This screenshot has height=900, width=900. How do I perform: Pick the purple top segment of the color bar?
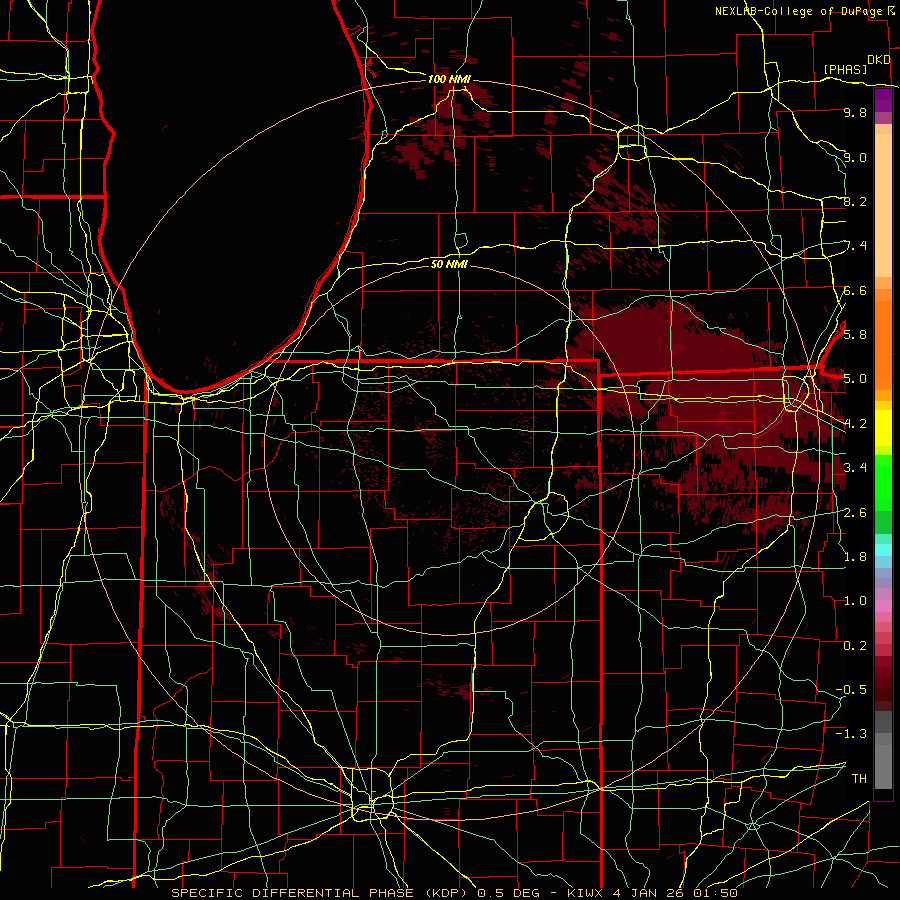[883, 100]
